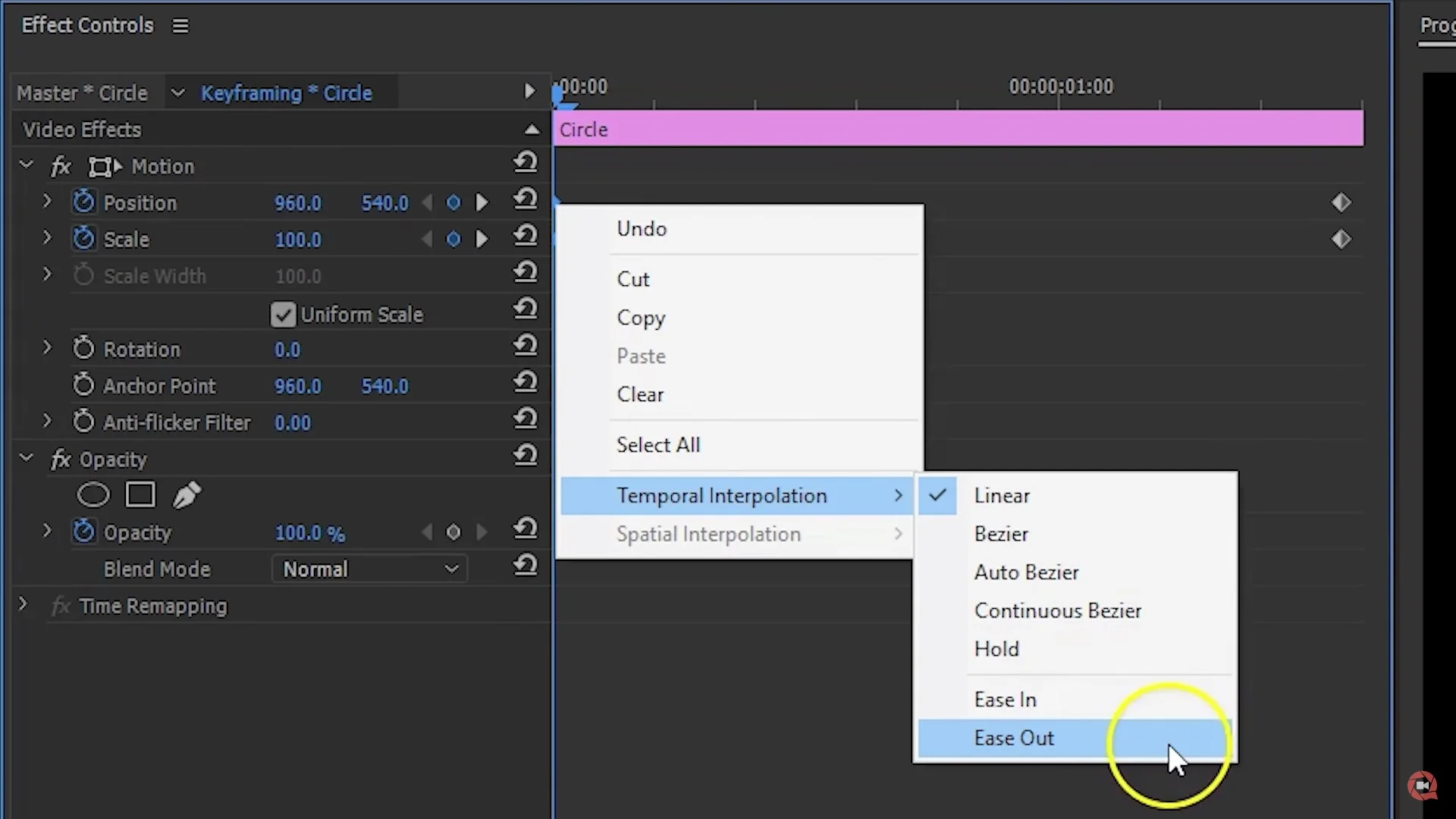Viewport: 1456px width, 819px height.
Task: Open the Blend Mode dropdown
Action: (369, 570)
